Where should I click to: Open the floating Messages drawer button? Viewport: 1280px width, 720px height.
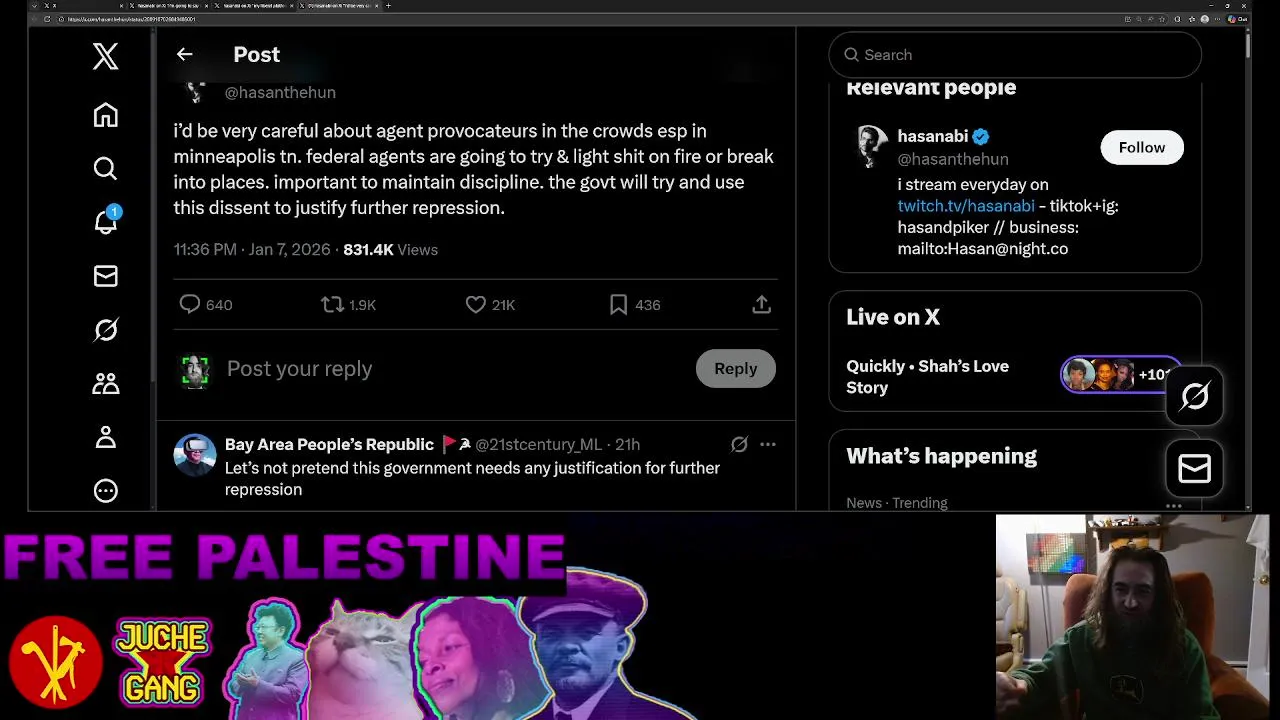pos(1194,468)
